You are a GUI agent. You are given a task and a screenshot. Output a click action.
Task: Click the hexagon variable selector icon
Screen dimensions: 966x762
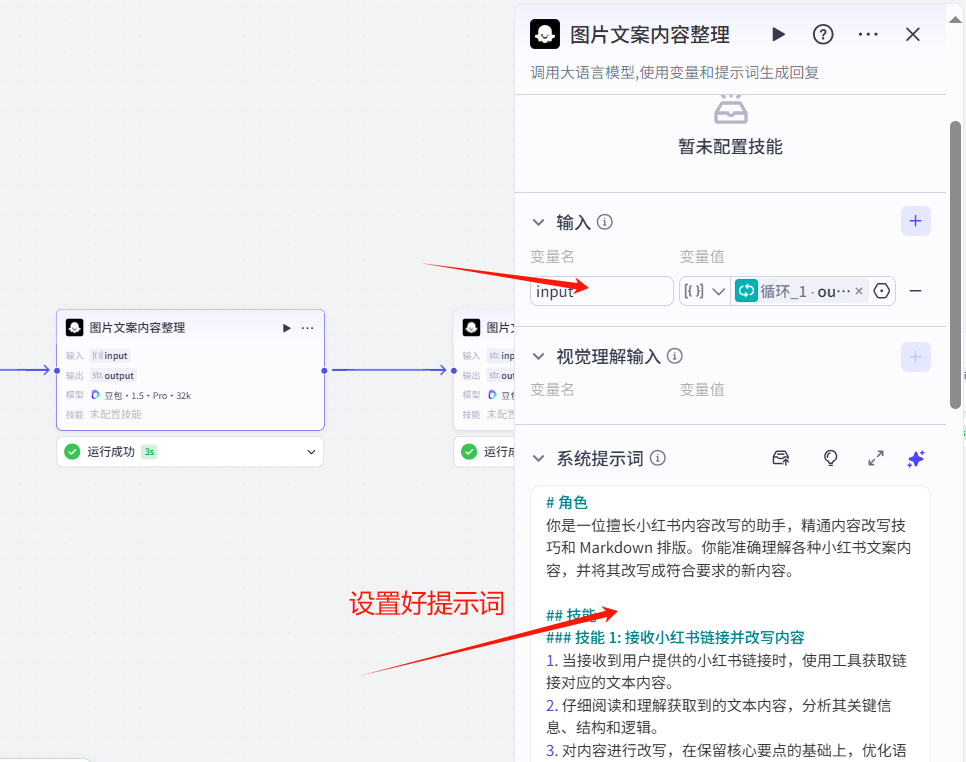click(882, 291)
